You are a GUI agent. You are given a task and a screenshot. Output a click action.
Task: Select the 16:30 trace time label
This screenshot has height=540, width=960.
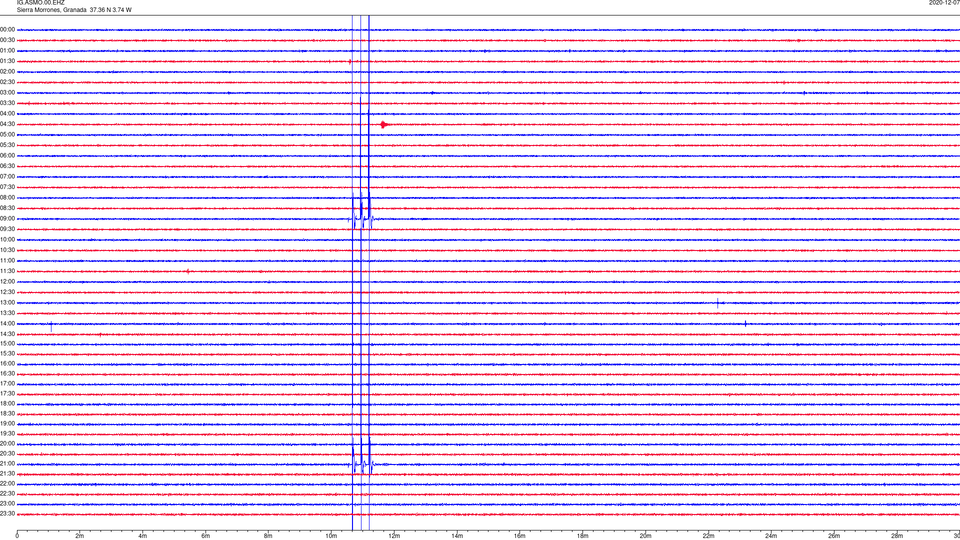(7, 373)
